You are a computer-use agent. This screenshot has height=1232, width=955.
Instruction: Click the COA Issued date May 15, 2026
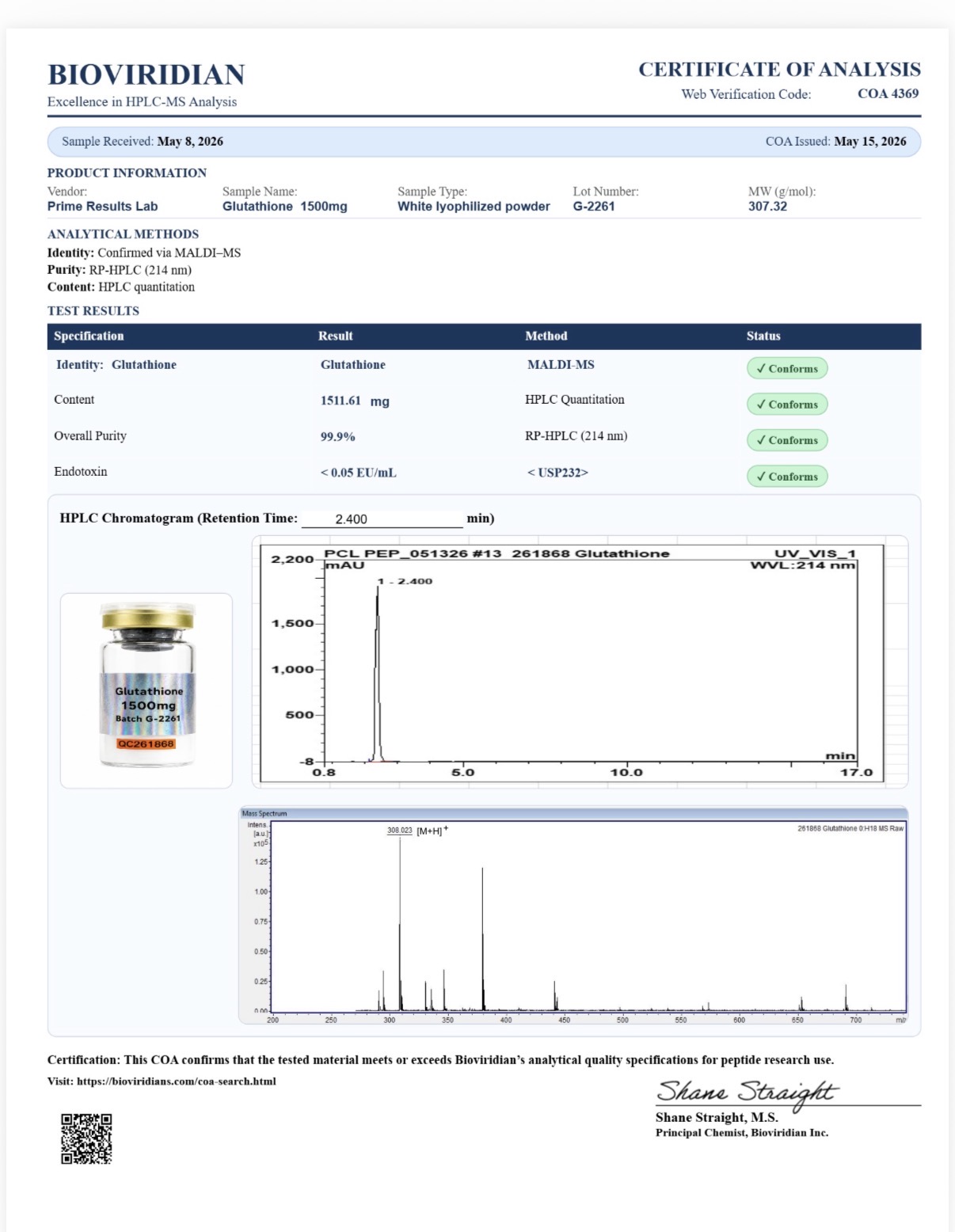click(x=870, y=141)
